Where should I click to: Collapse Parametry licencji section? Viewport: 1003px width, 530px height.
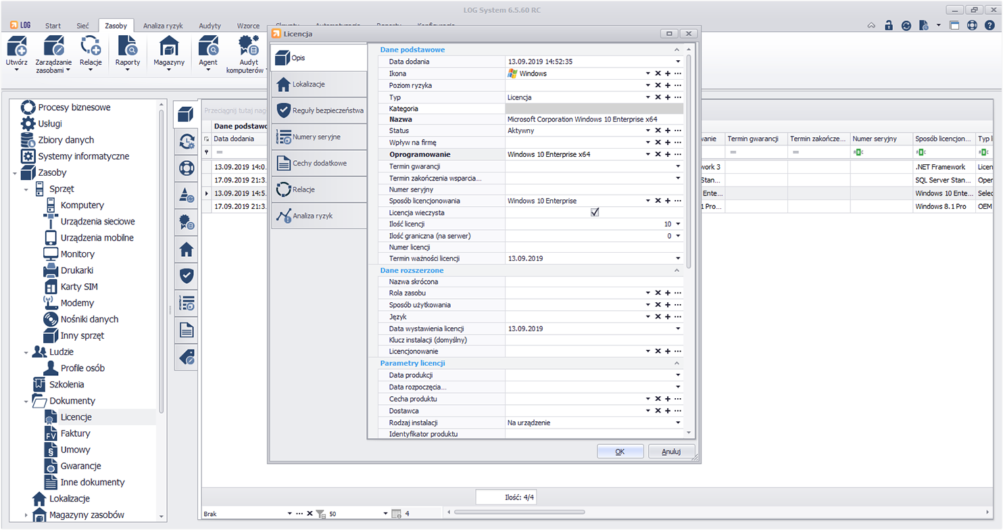tap(677, 363)
